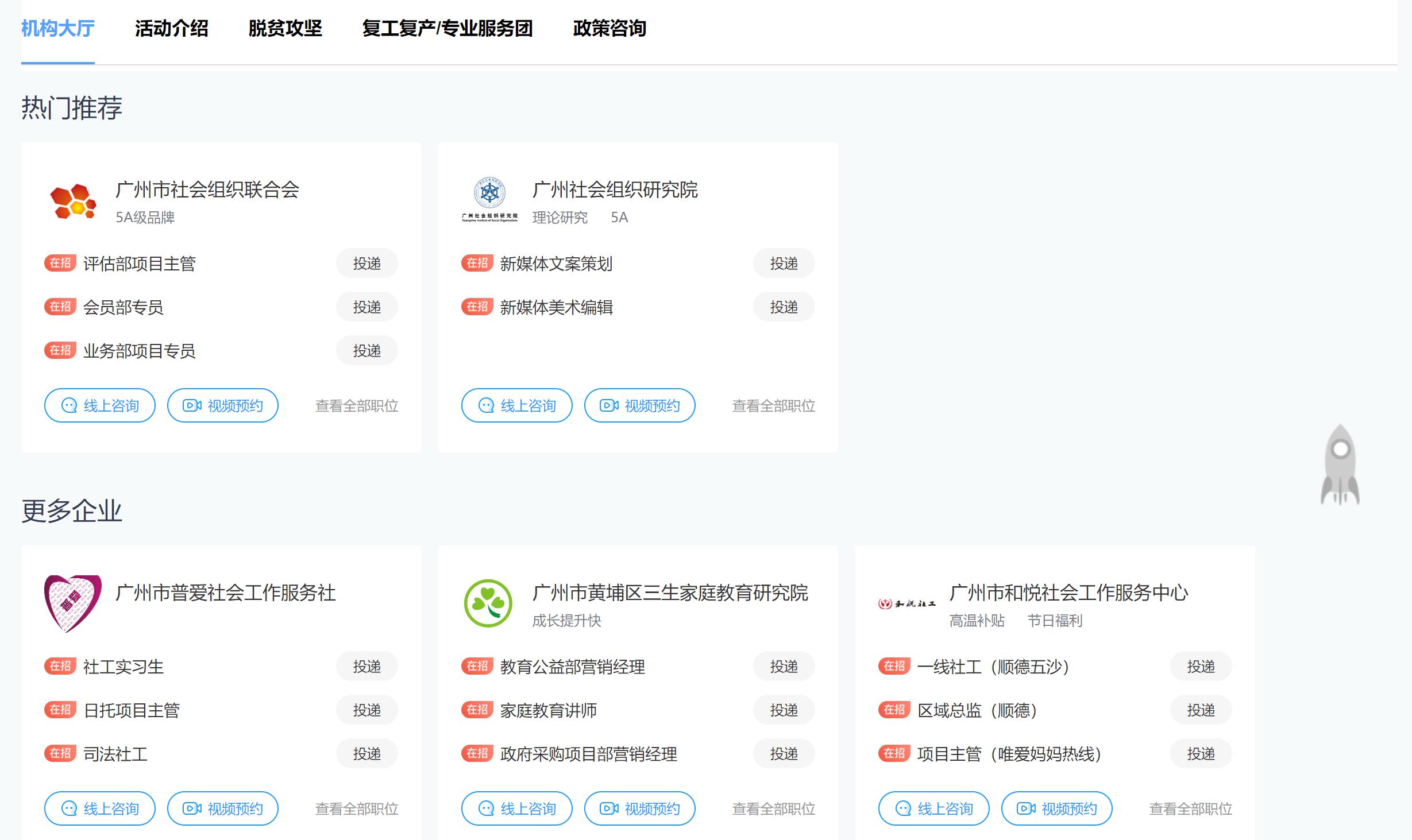View all jobs of 普爱社会工作服务社
The height and width of the screenshot is (840, 1412).
tap(357, 809)
